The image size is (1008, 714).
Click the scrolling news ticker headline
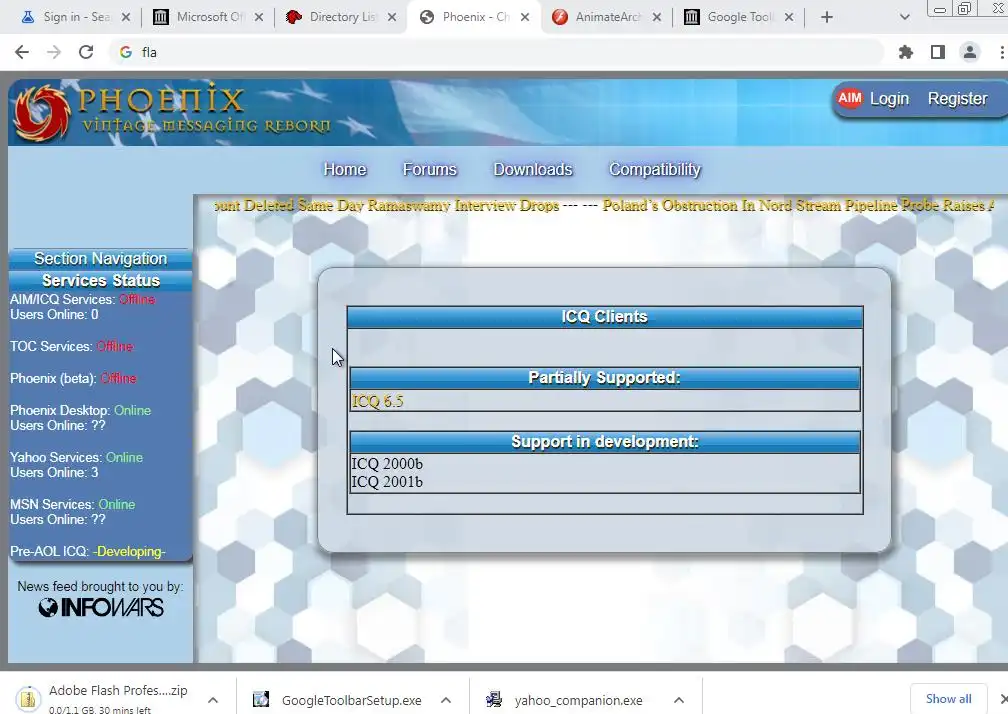(604, 206)
